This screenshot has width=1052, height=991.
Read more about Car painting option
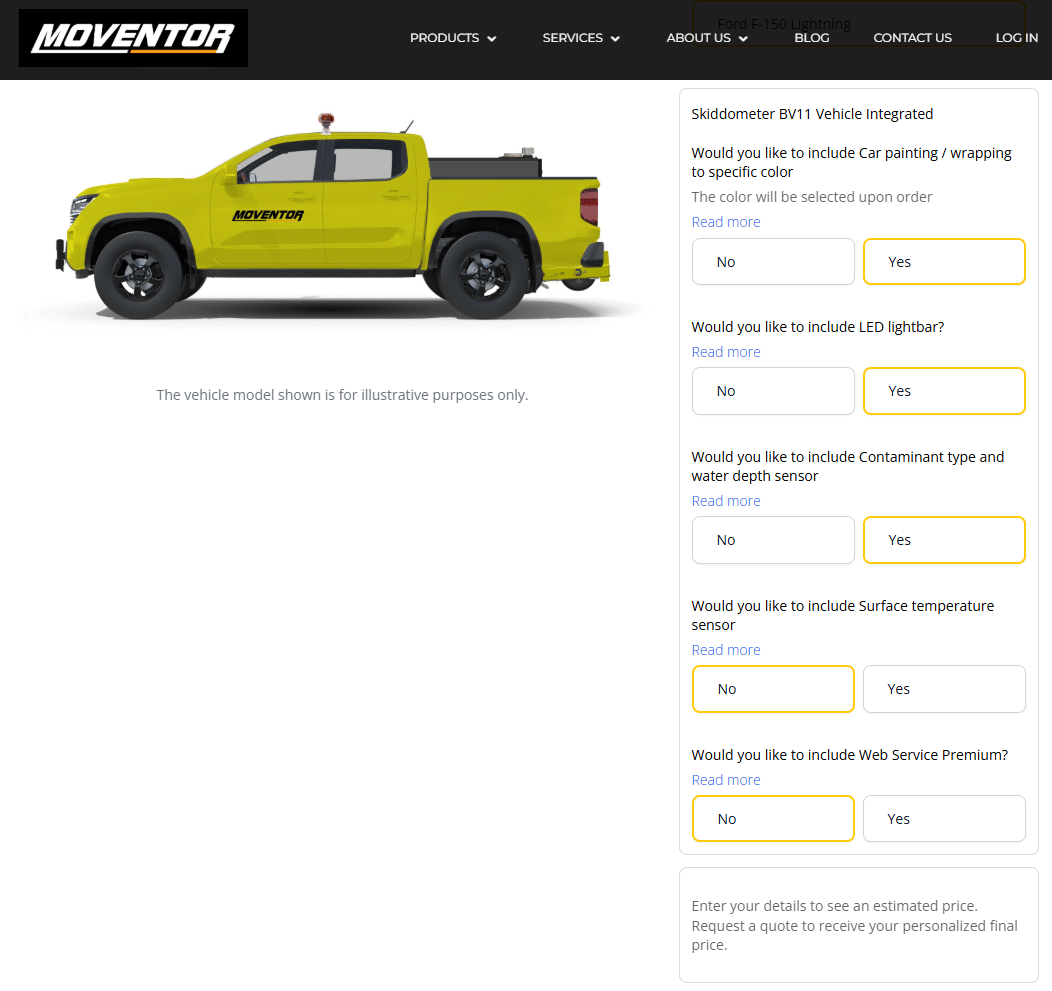pyautogui.click(x=725, y=221)
